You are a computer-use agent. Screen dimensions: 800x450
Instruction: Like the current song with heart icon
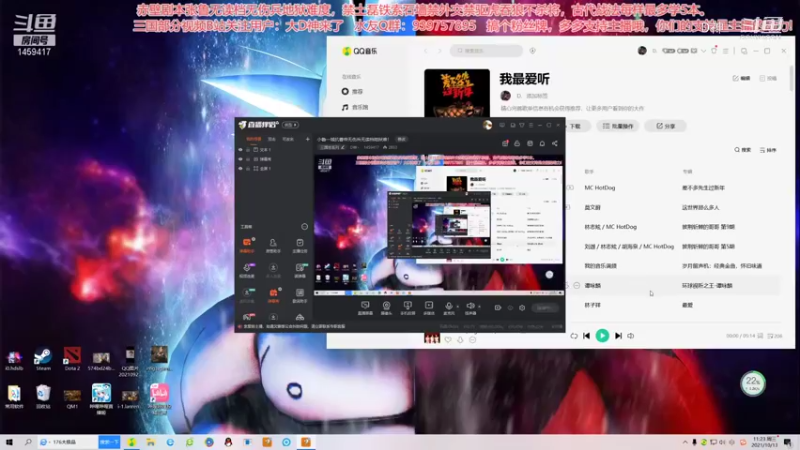pos(448,339)
